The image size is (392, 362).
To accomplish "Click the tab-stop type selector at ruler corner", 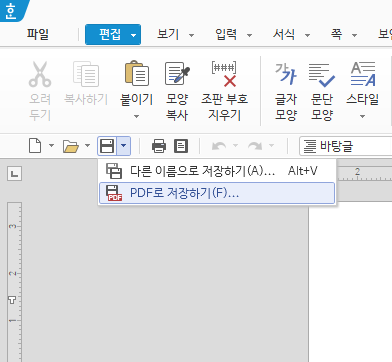I will 14,174.
